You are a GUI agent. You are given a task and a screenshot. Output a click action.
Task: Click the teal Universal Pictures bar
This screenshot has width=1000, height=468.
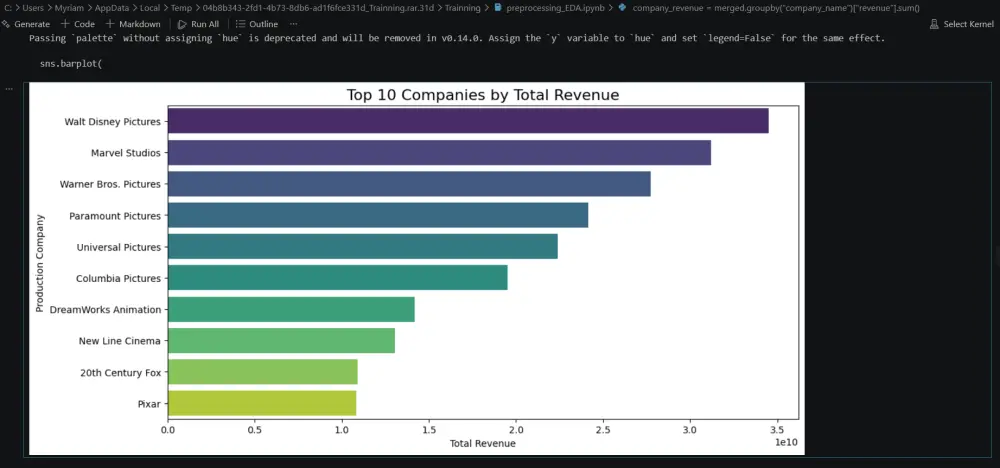(363, 247)
